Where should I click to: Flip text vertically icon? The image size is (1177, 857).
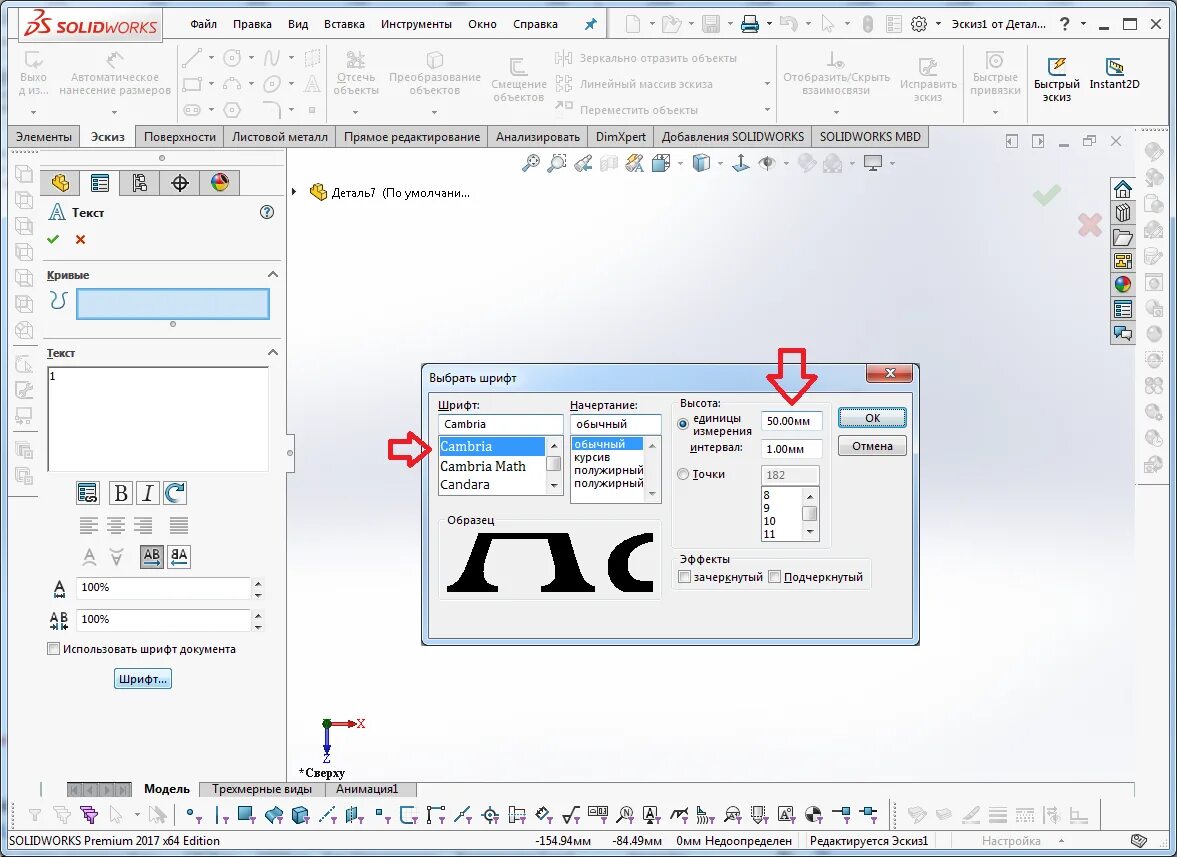[116, 557]
